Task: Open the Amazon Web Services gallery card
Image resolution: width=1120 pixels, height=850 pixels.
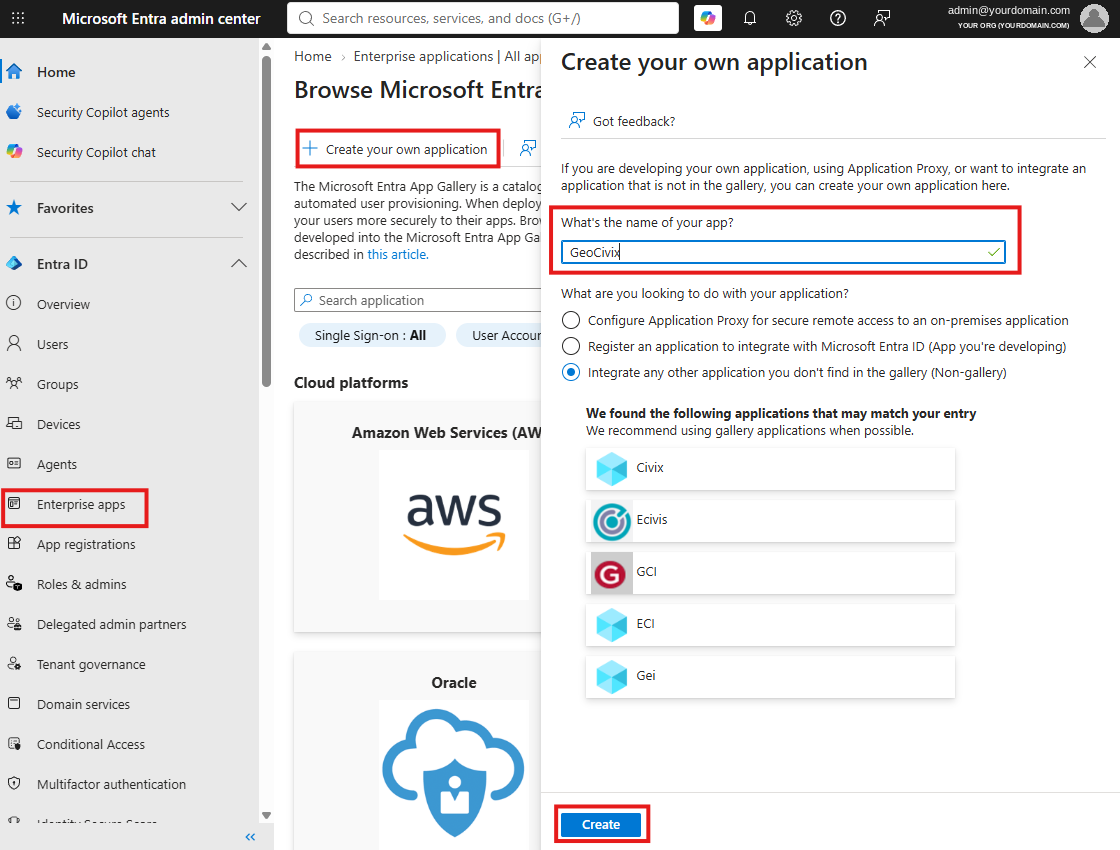Action: [418, 517]
